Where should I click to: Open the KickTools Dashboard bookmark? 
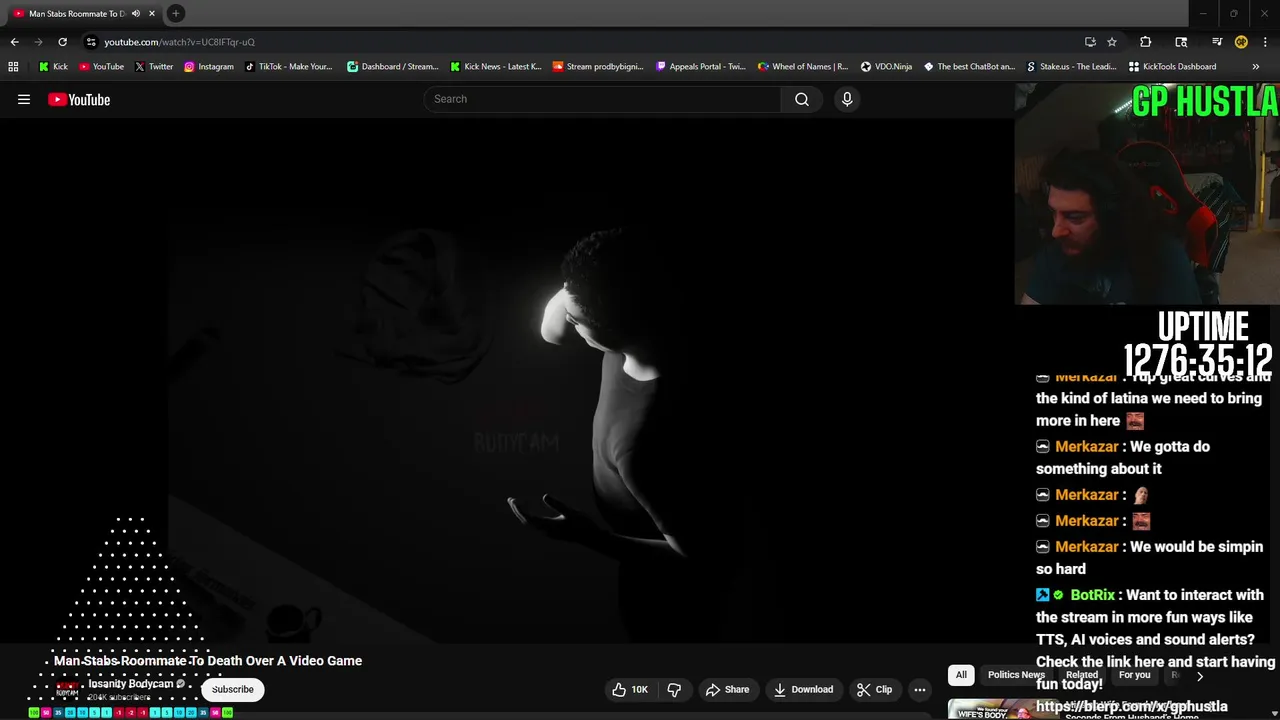(1173, 67)
